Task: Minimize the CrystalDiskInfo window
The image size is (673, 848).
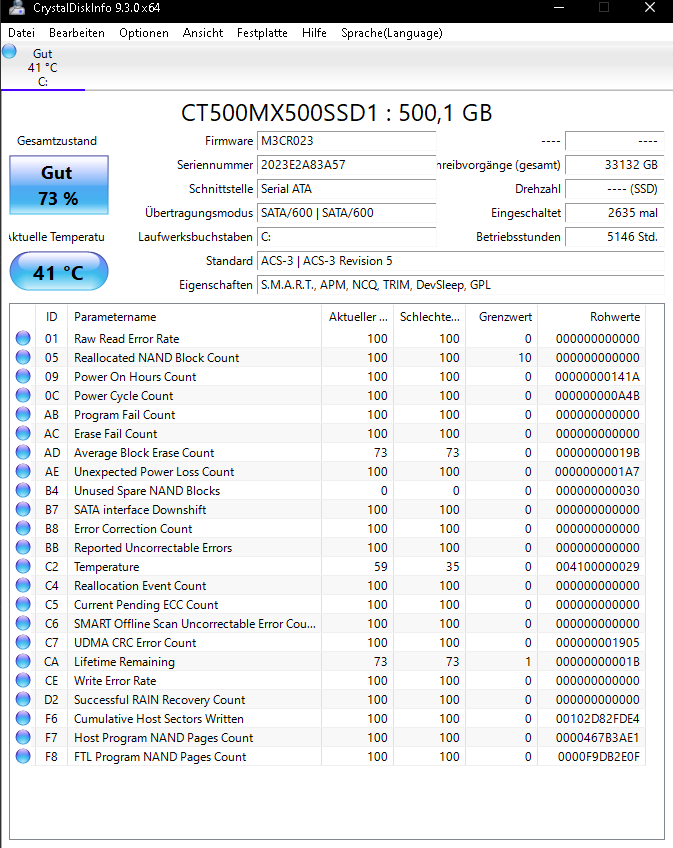Action: pos(559,8)
